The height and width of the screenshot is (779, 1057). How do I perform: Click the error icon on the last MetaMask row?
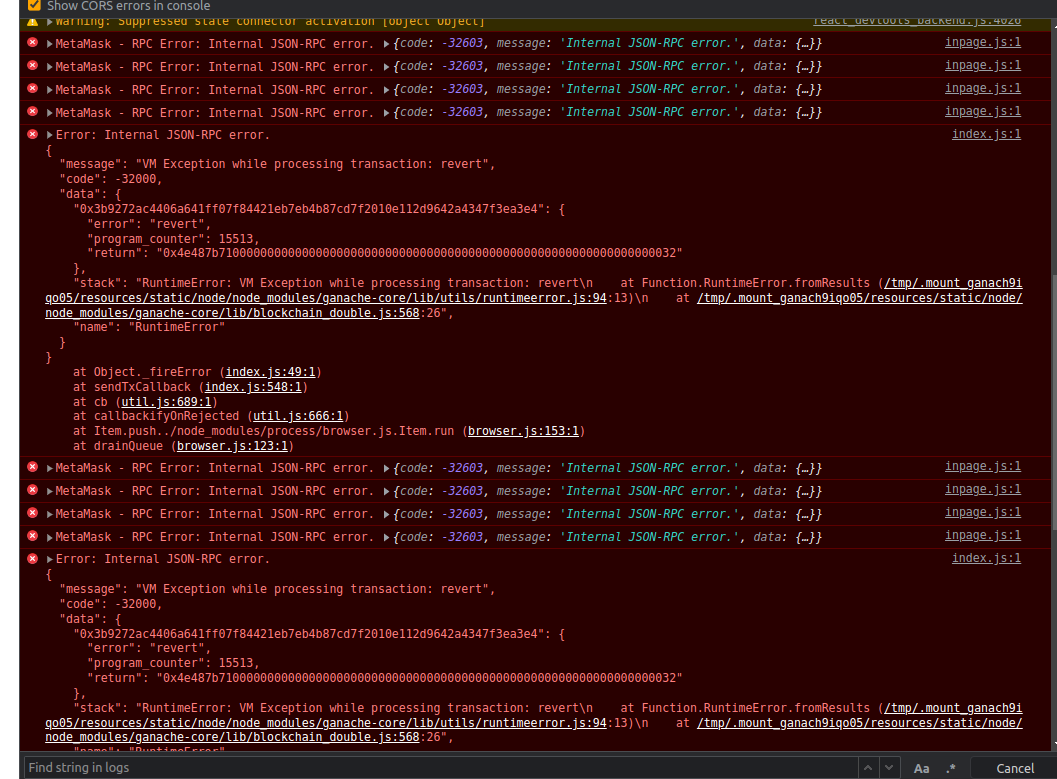pyautogui.click(x=31, y=536)
